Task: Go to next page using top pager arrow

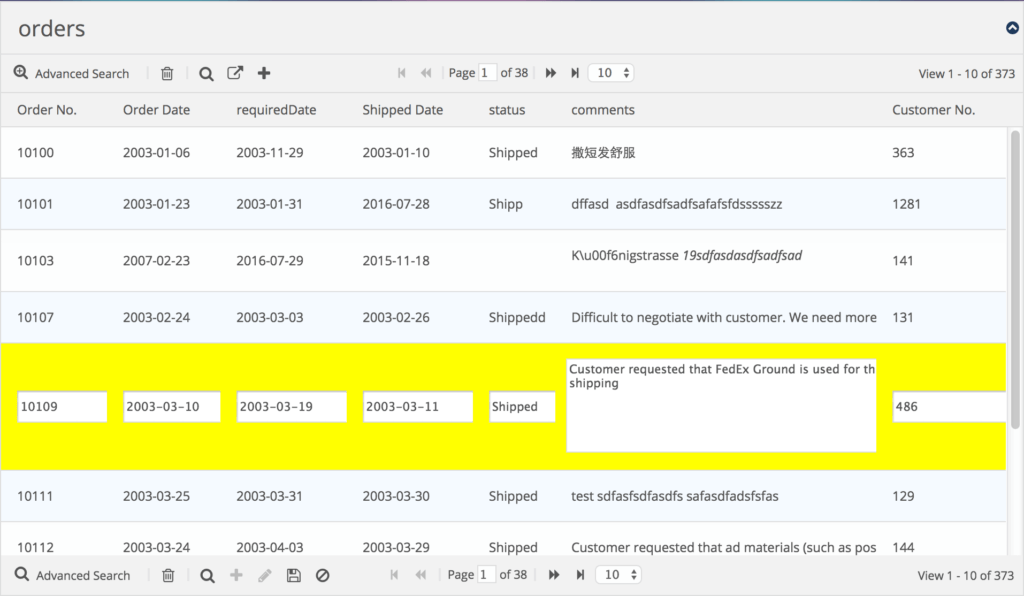Action: pyautogui.click(x=551, y=73)
